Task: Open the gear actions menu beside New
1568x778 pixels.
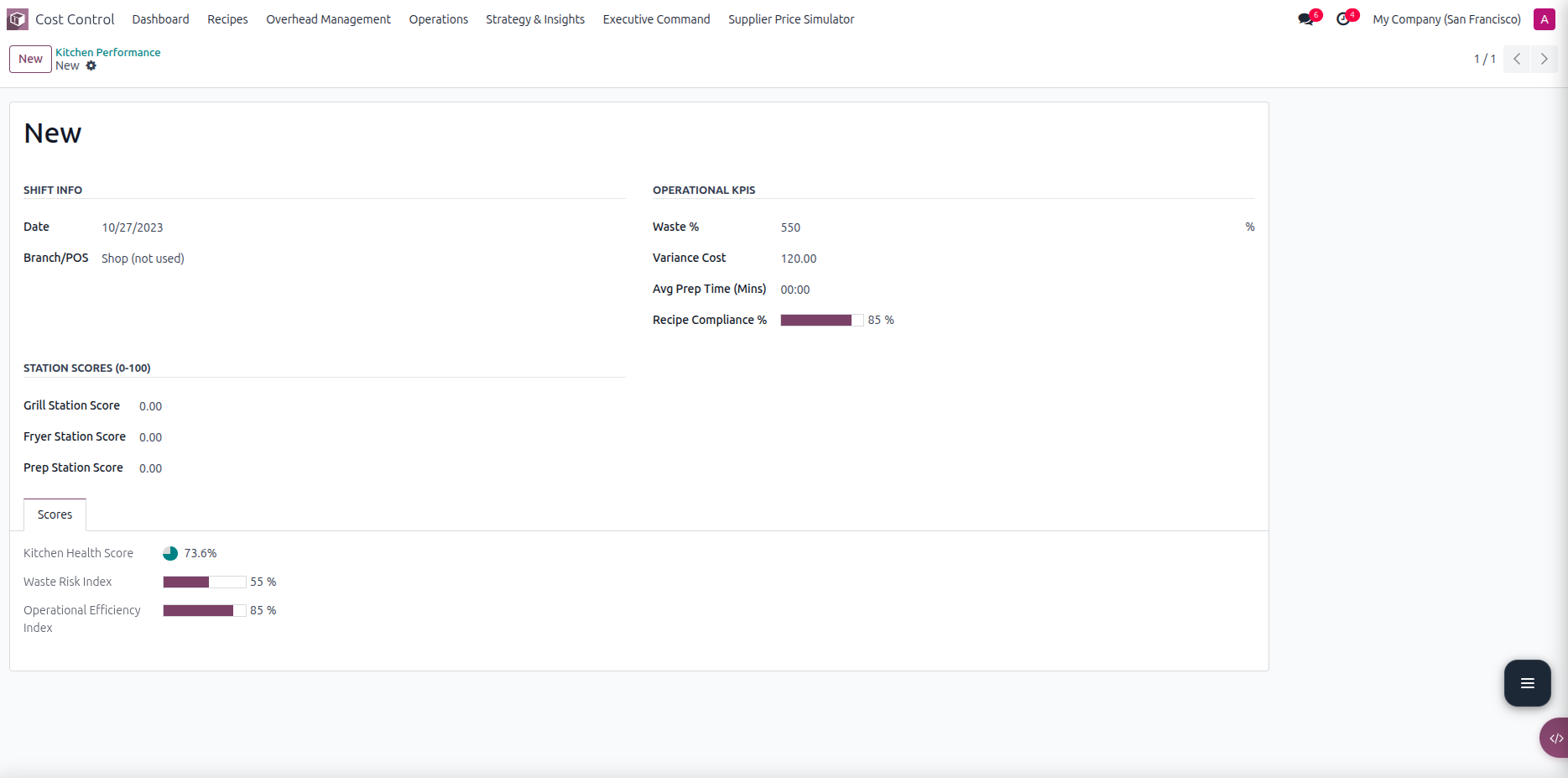Action: [x=91, y=66]
